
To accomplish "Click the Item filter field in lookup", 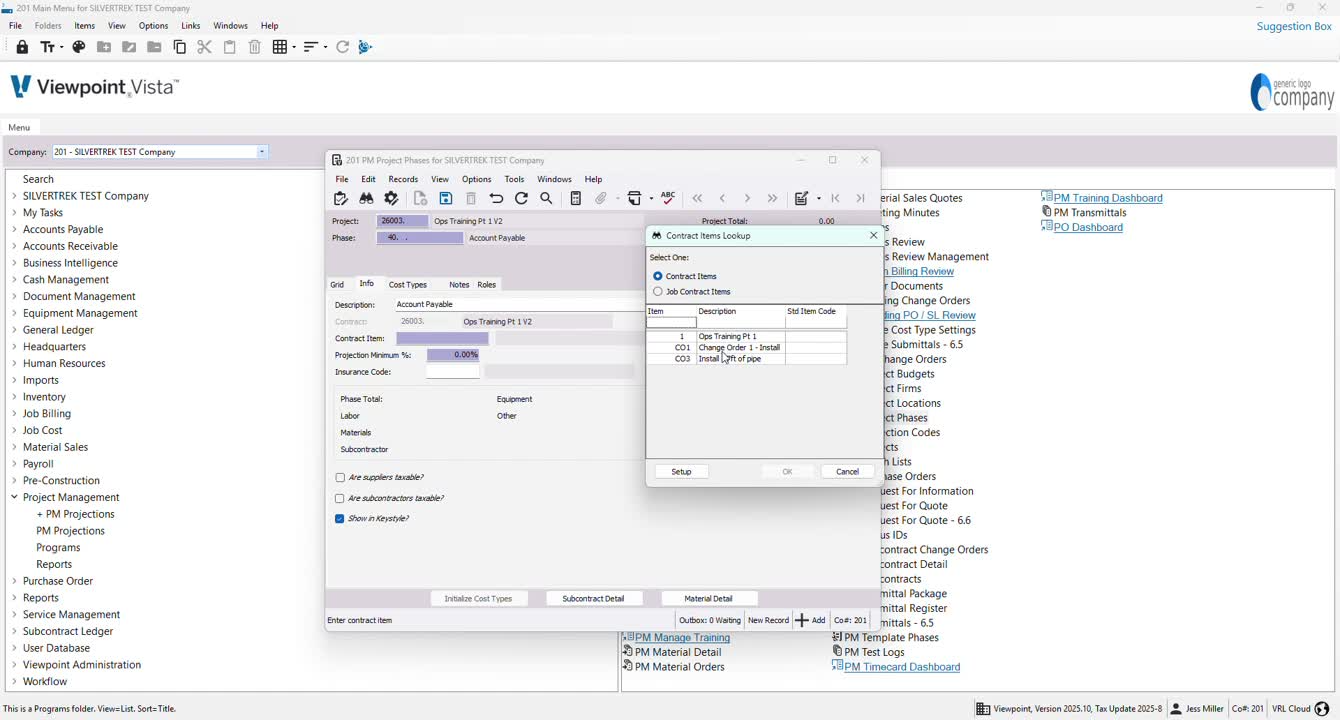I will (x=671, y=323).
